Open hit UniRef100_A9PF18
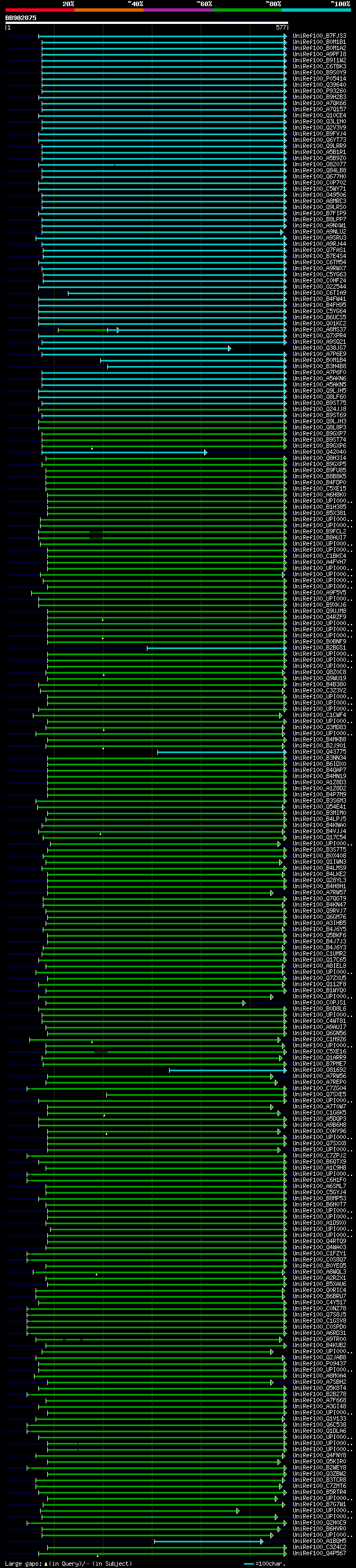This screenshot has height=1568, width=356. coord(319,54)
